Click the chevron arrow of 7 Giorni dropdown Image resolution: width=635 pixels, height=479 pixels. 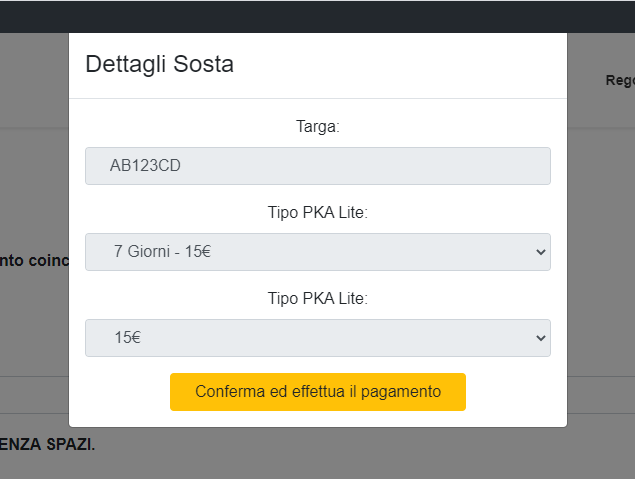coord(541,252)
